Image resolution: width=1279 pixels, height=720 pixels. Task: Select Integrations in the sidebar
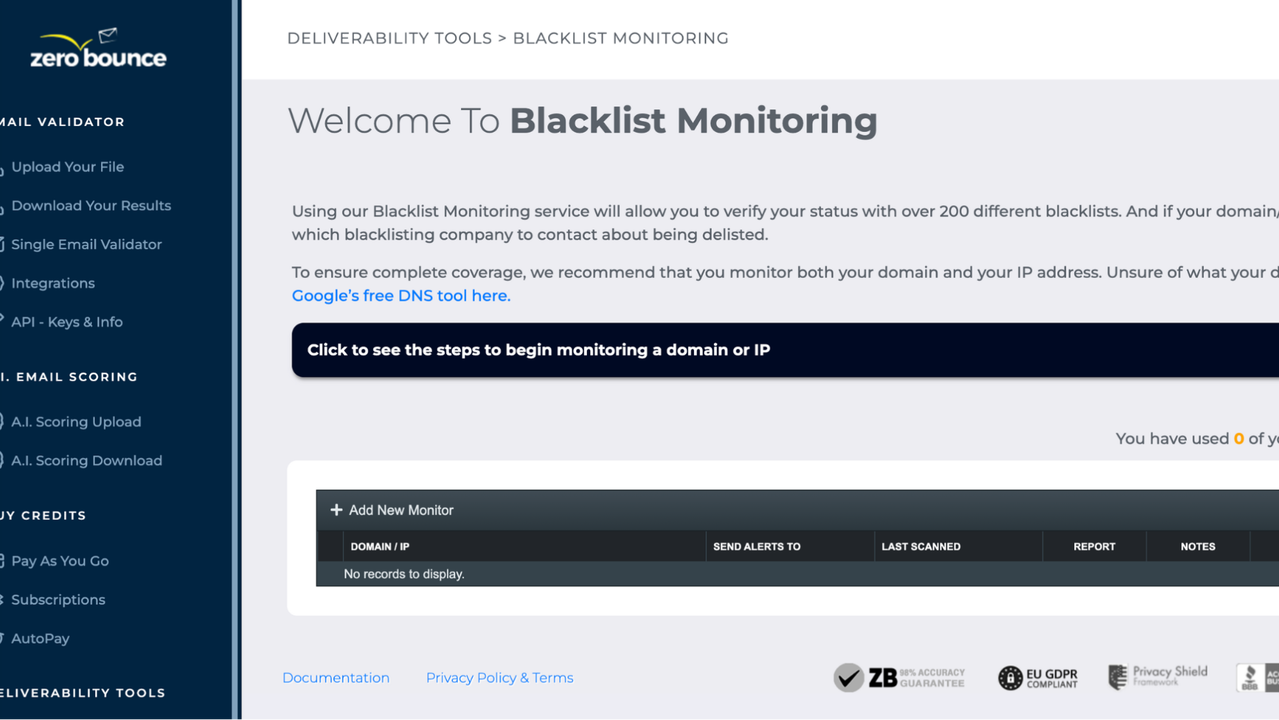click(x=53, y=283)
